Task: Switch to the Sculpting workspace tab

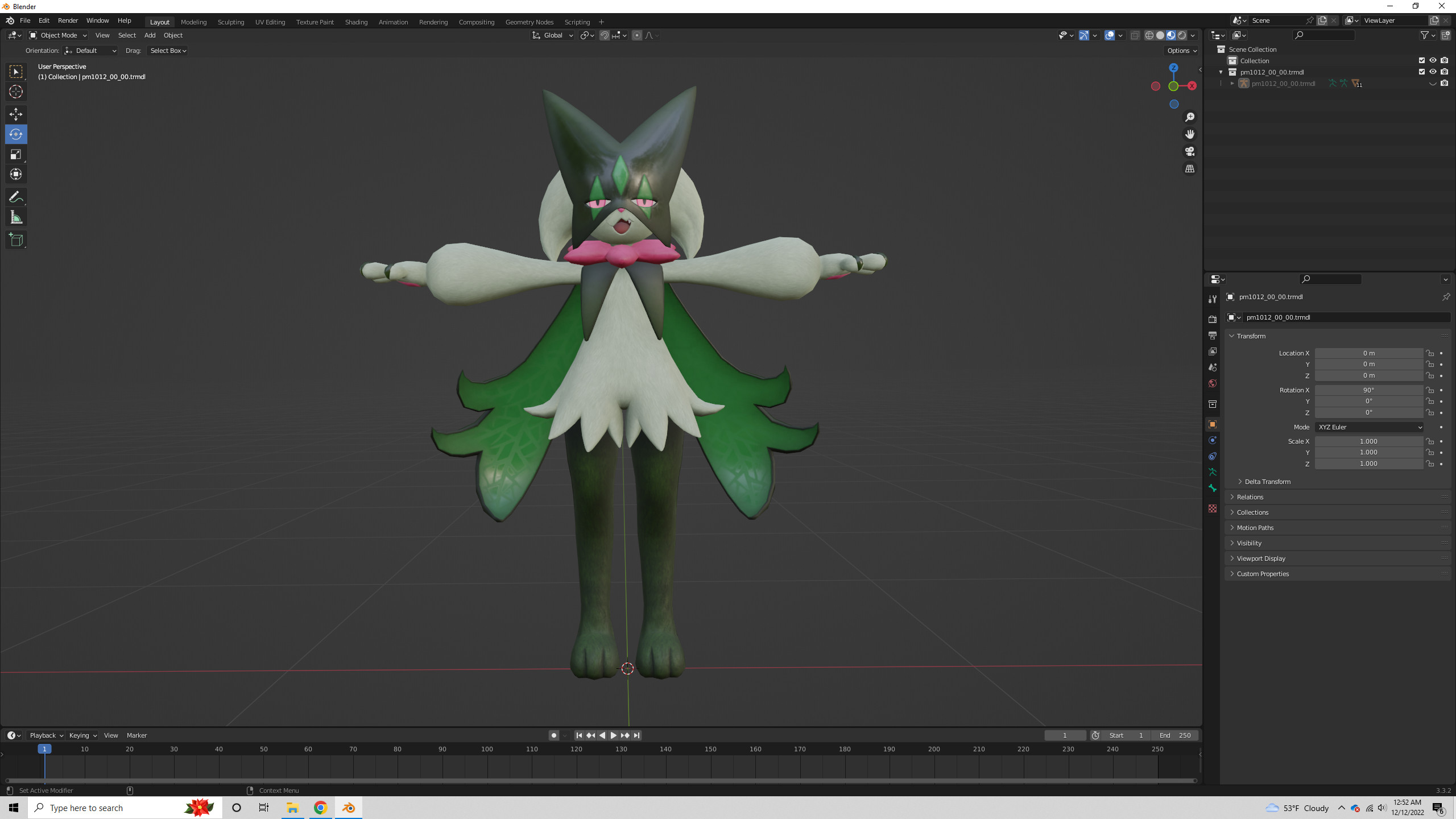Action: (x=231, y=22)
